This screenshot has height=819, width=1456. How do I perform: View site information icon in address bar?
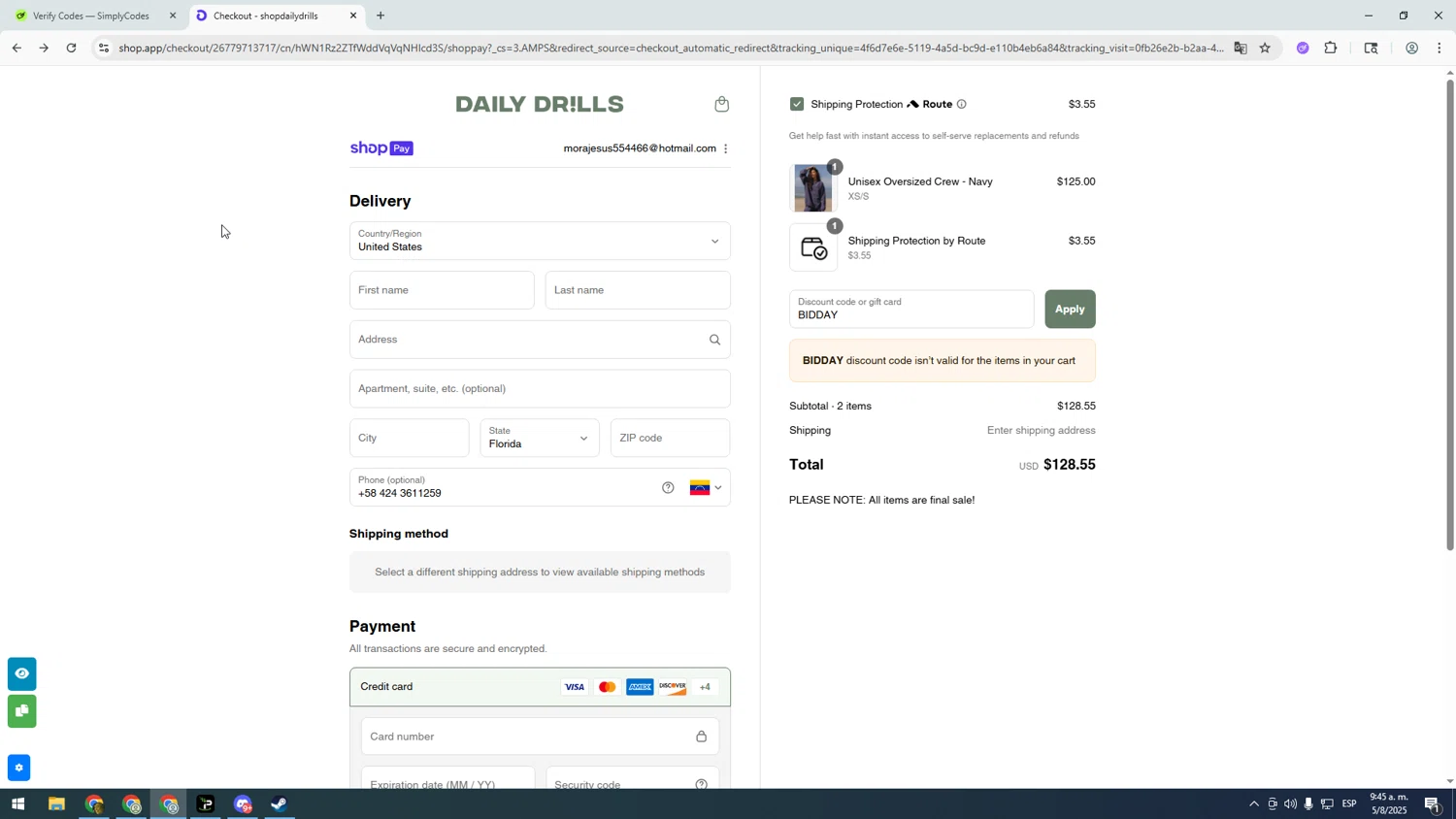pyautogui.click(x=104, y=48)
